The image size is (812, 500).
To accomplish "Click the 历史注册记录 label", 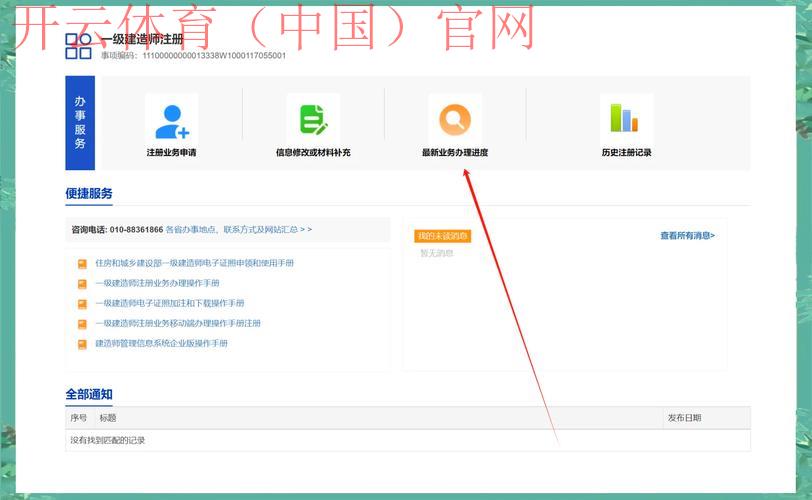I will pos(627,152).
